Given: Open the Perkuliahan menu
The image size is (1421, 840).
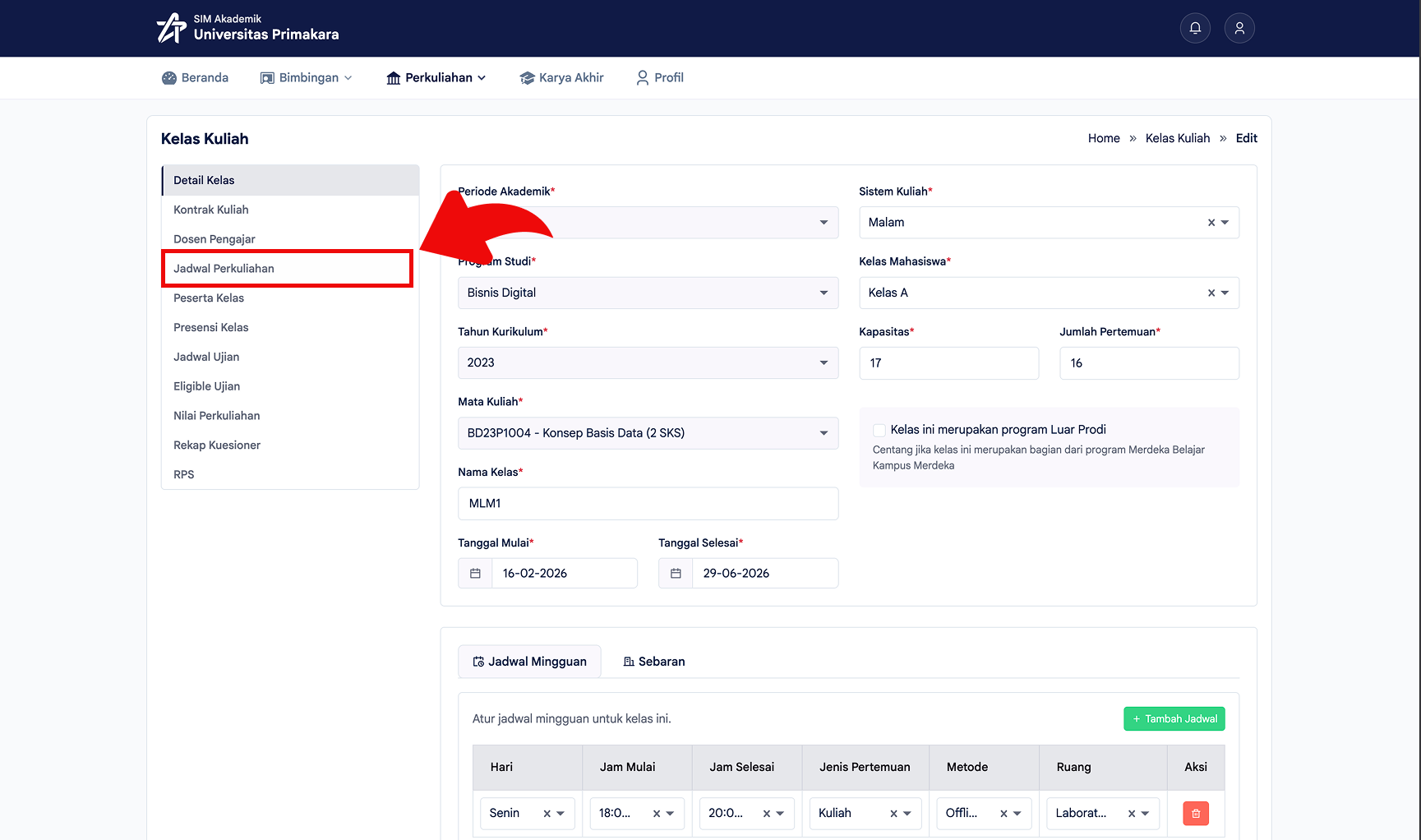Looking at the screenshot, I should 436,77.
